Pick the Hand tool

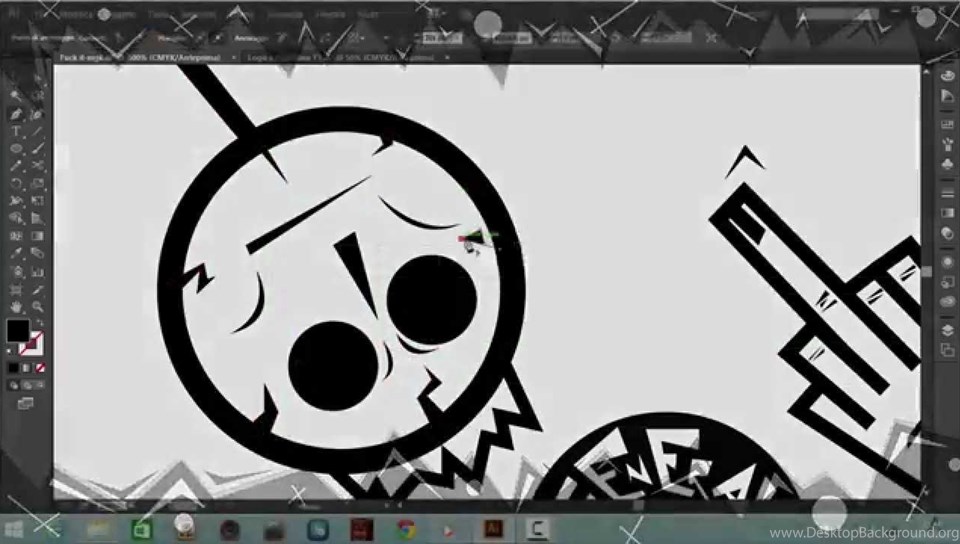[17, 307]
